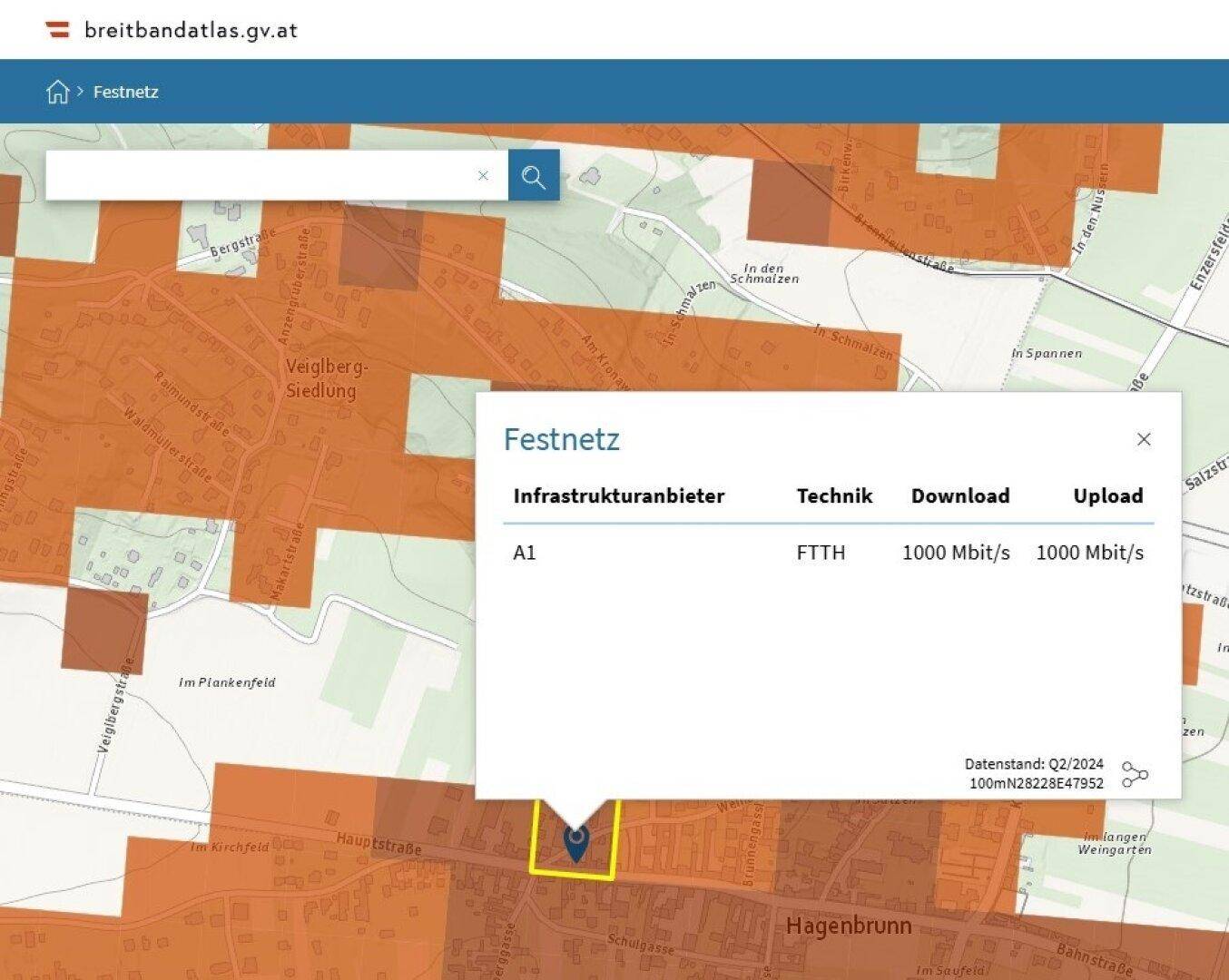Click the Festnetz popup title

click(x=562, y=439)
